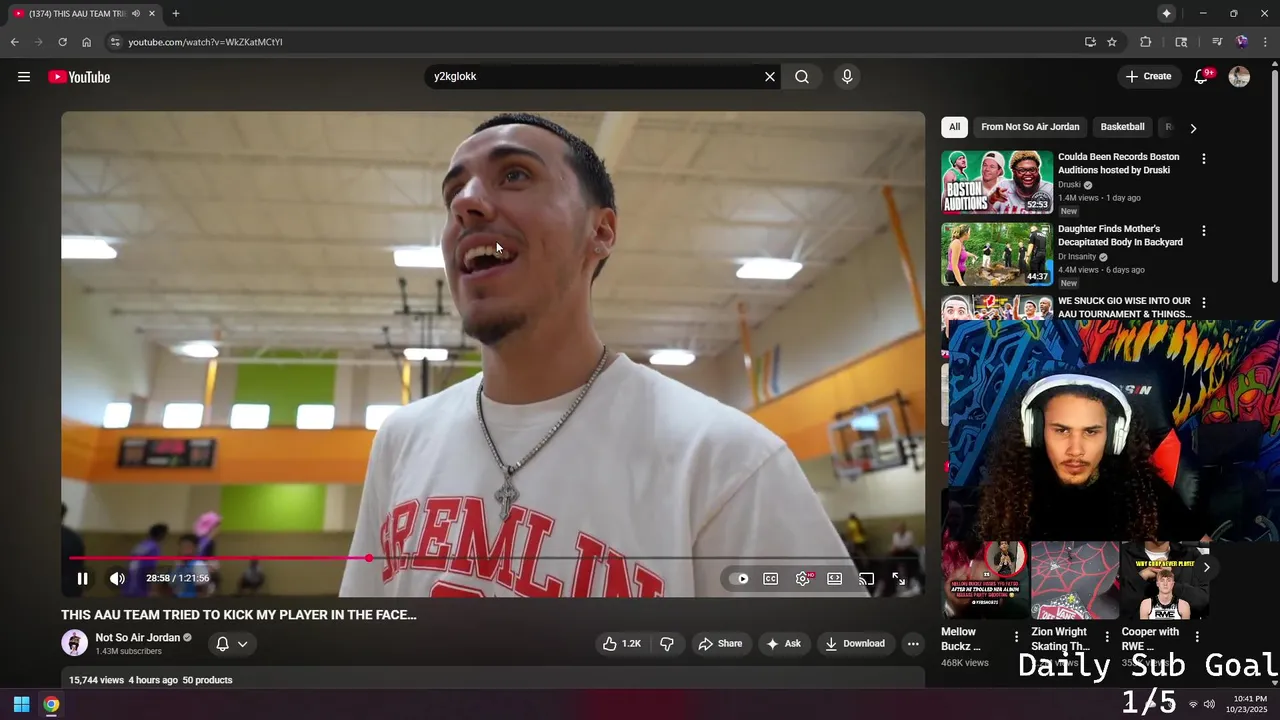Open the Not So Air Jordan channel name link
Screen dimensions: 1280x720
(x=138, y=637)
